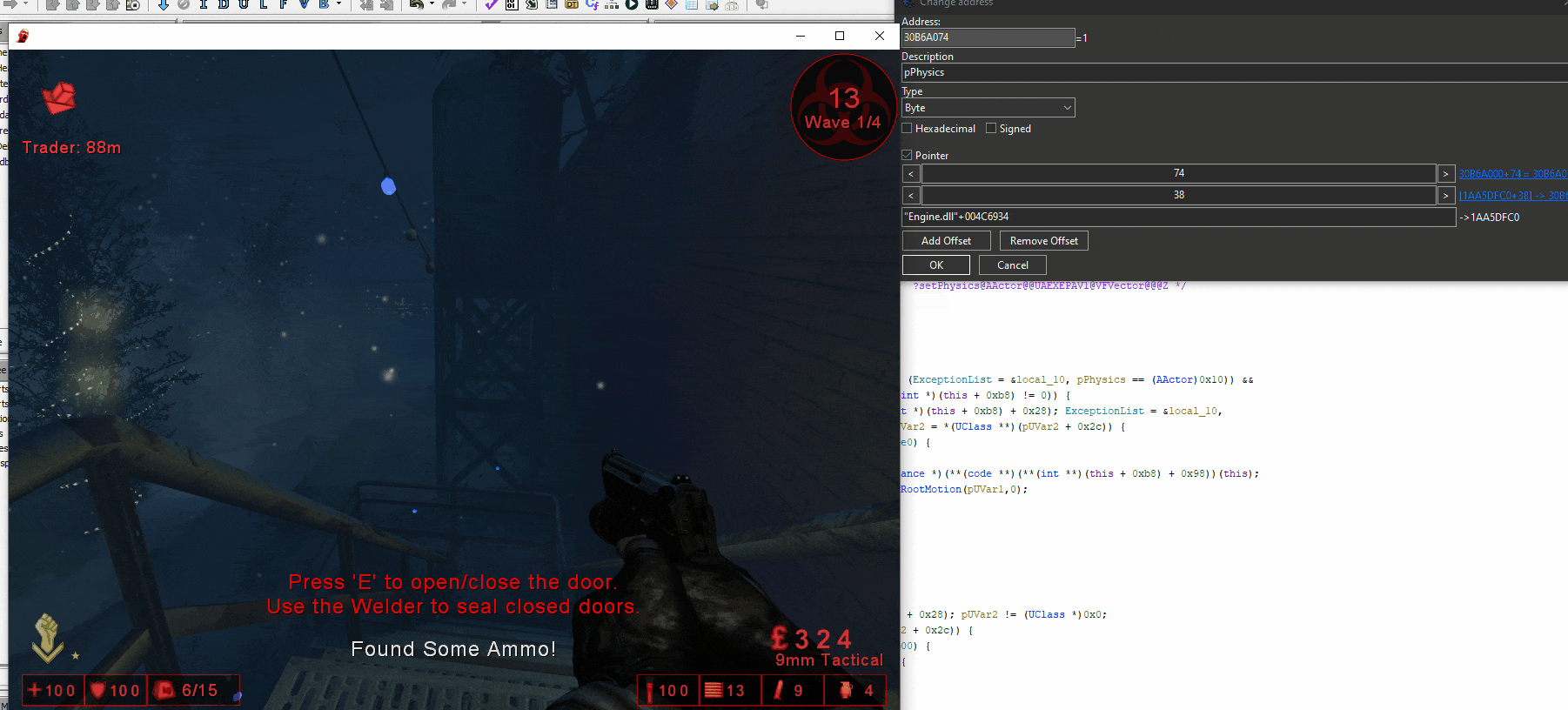Viewport: 1568px width, 710px height.
Task: Click the purple checkmark toolbar icon
Action: [x=492, y=4]
